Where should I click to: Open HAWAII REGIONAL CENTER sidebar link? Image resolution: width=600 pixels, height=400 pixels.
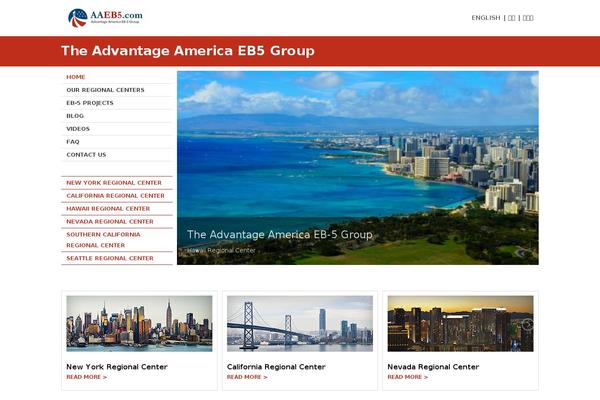coord(108,209)
